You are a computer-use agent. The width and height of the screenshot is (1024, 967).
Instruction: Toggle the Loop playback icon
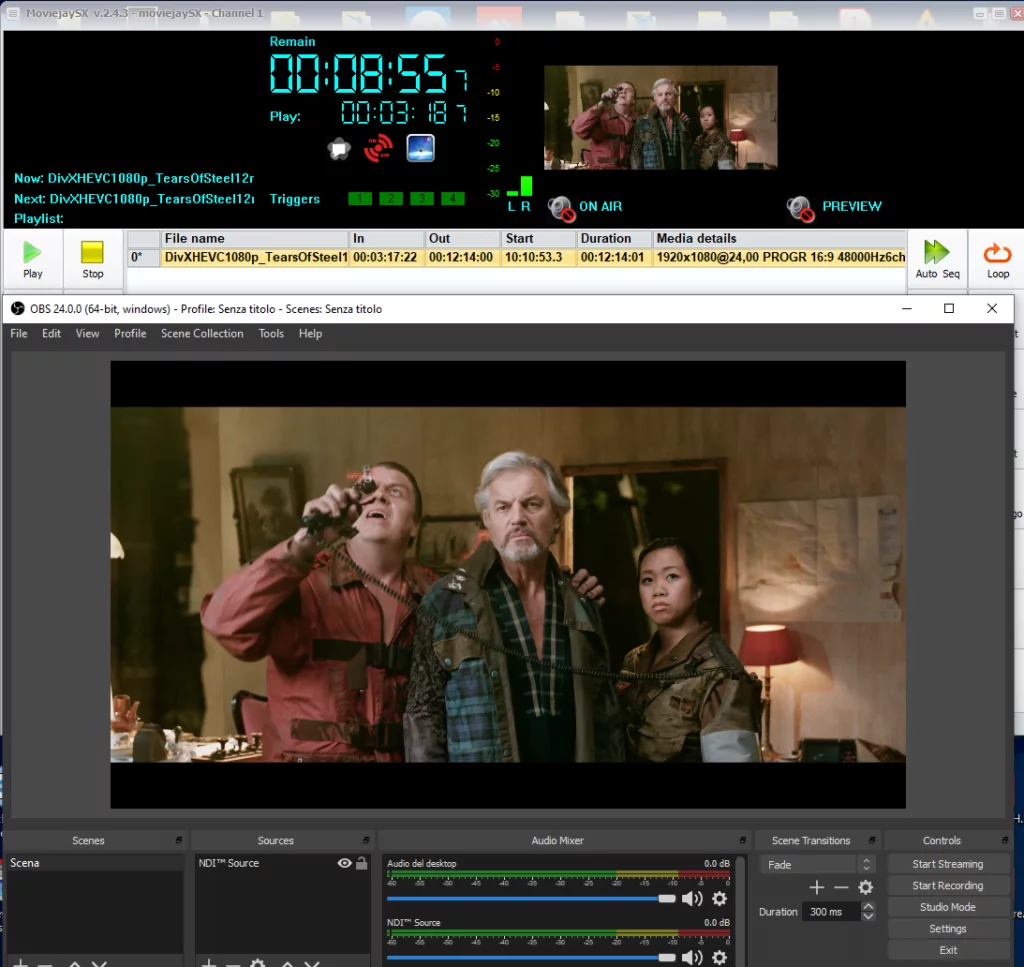coord(997,258)
